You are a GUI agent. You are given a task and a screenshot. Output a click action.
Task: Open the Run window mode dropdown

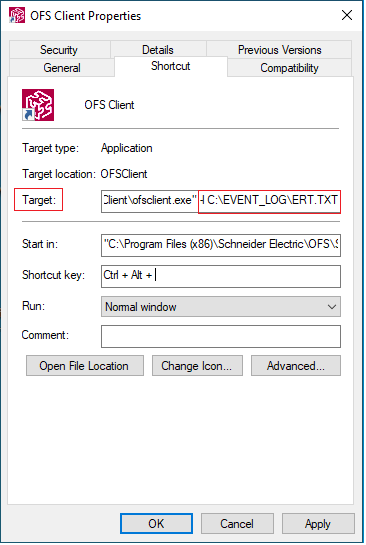click(221, 307)
